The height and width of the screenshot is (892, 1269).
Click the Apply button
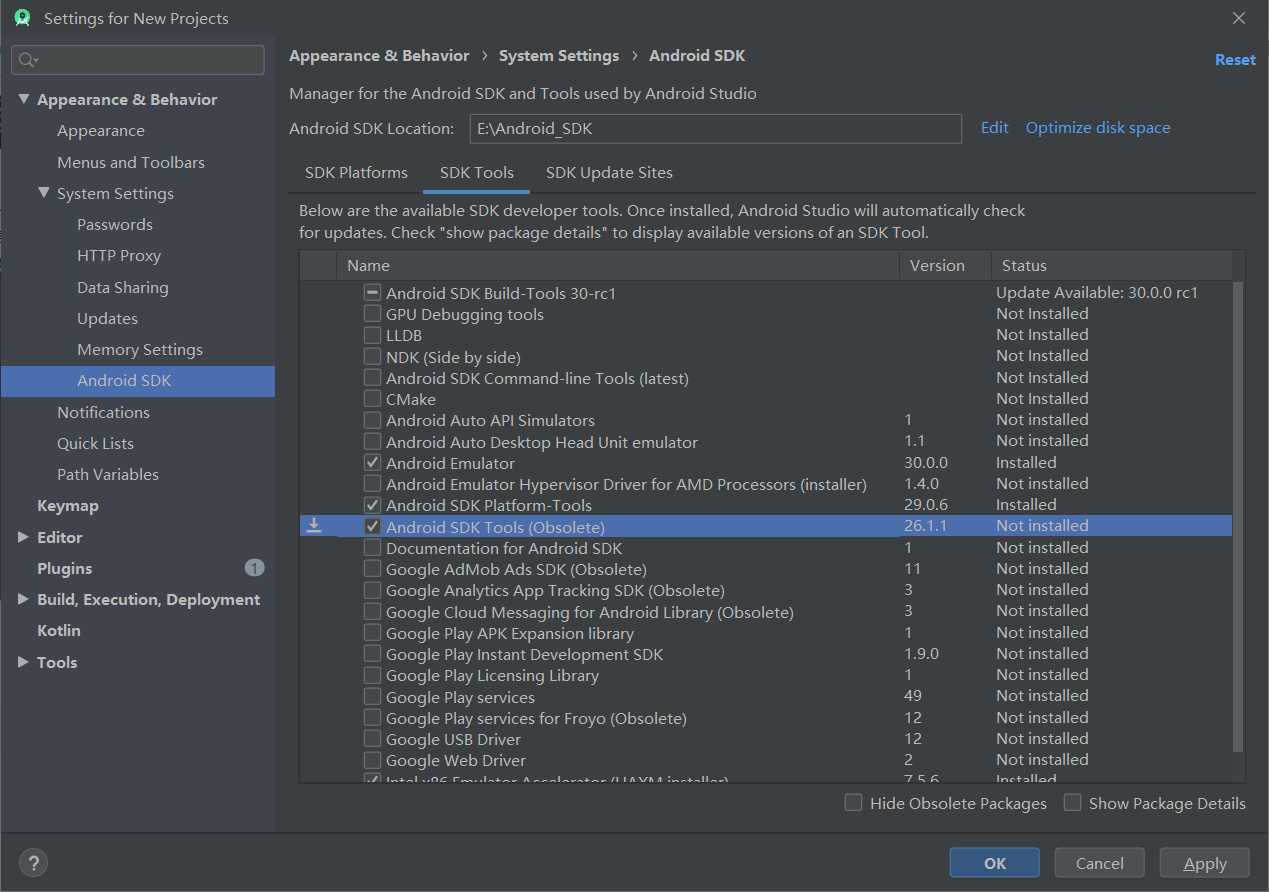click(x=1205, y=863)
